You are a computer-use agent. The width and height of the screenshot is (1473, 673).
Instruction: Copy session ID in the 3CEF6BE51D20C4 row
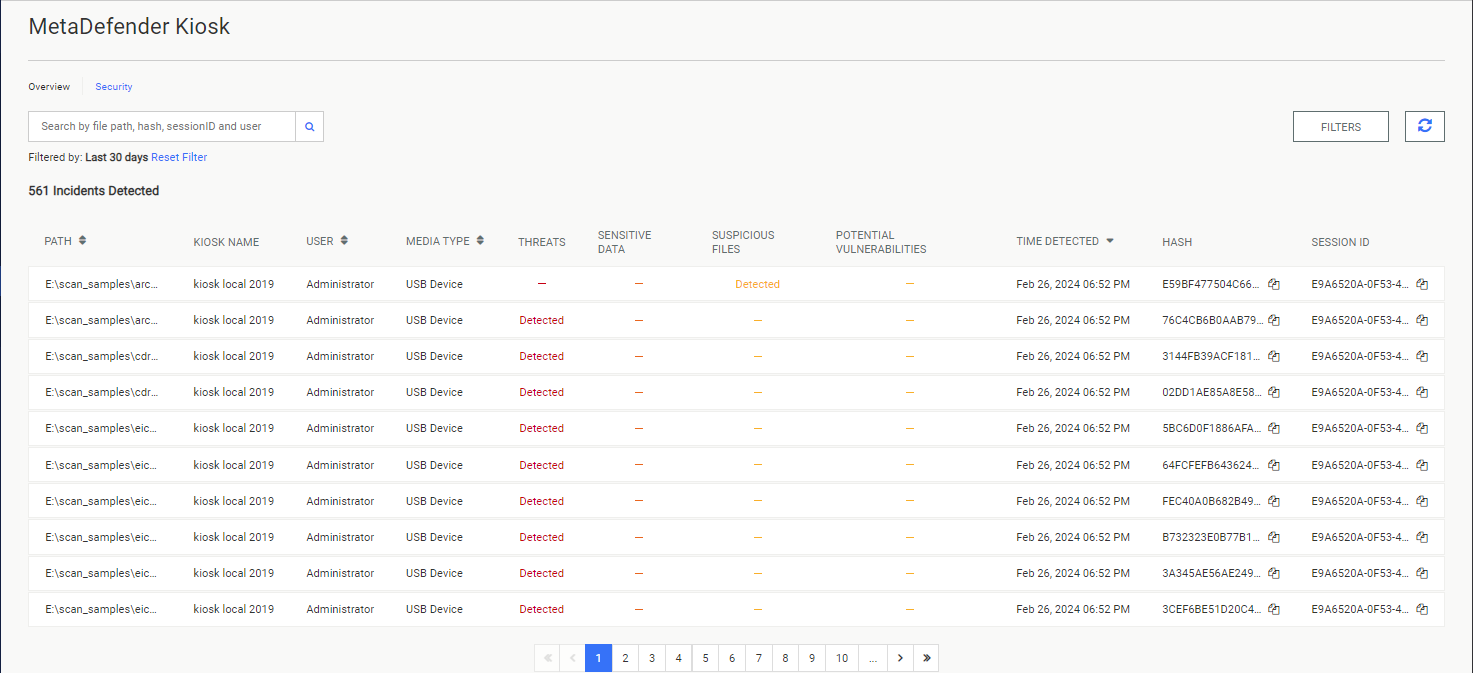pos(1422,609)
